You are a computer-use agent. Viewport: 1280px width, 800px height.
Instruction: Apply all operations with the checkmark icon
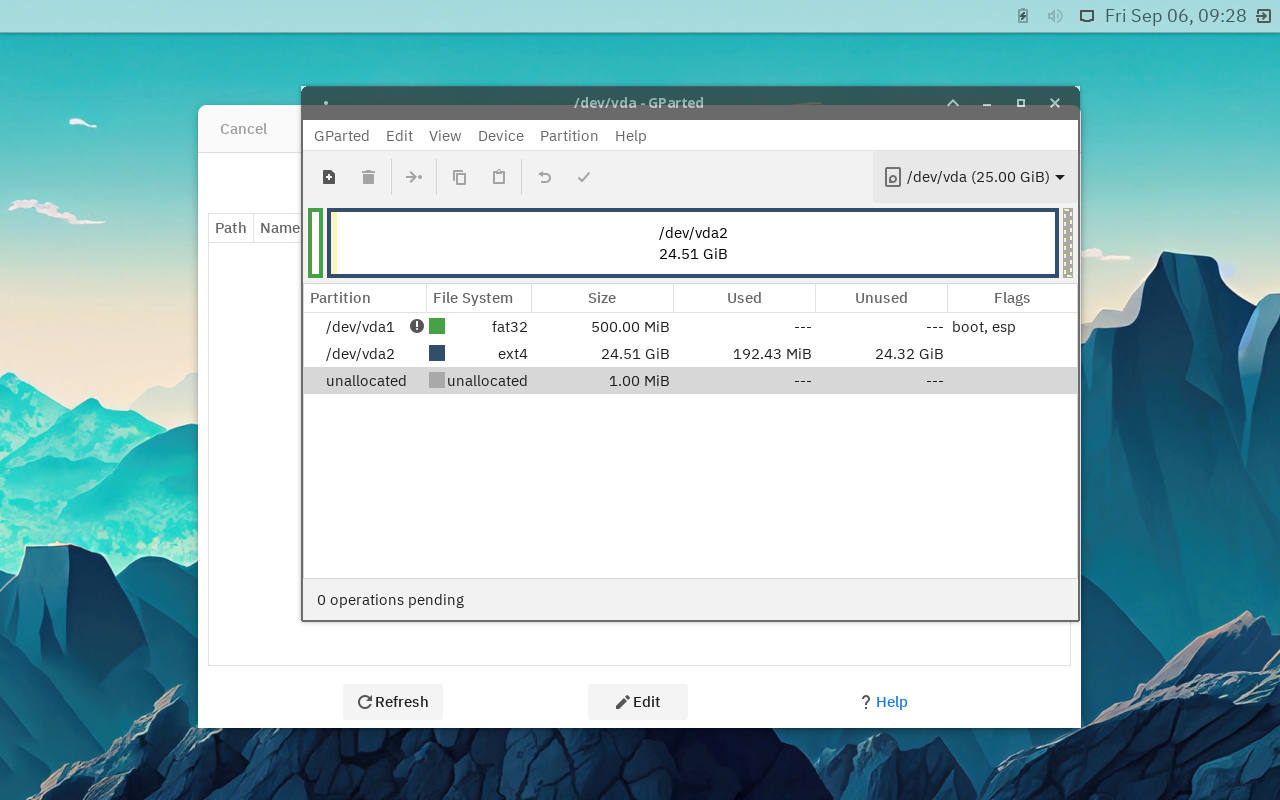pyautogui.click(x=584, y=176)
